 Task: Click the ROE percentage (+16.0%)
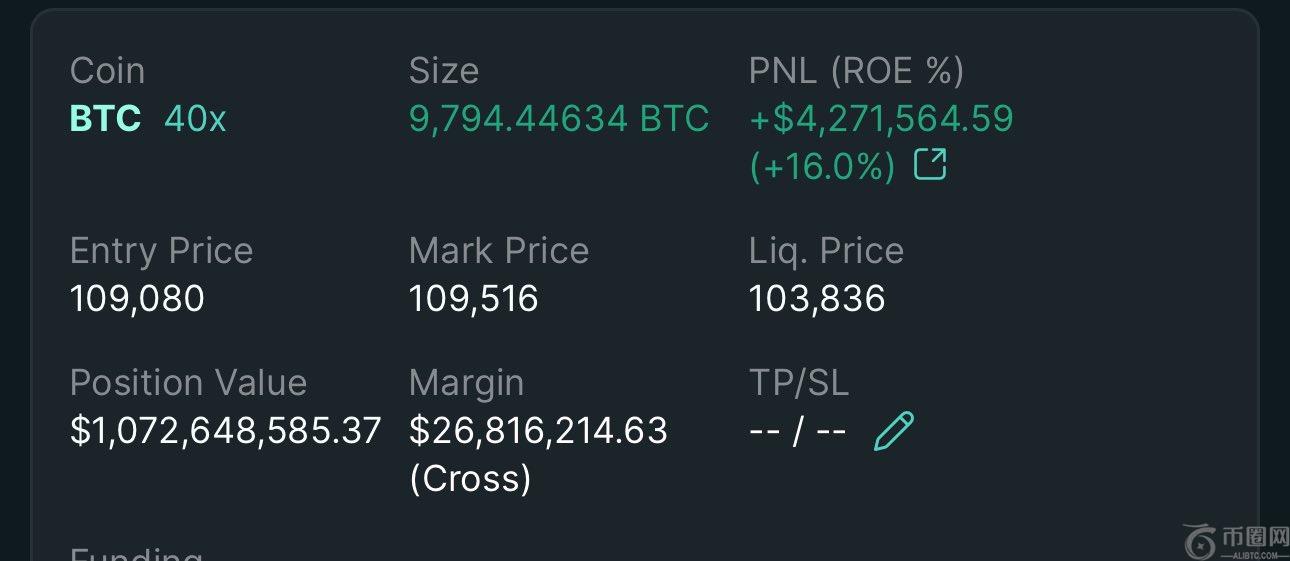click(x=822, y=166)
